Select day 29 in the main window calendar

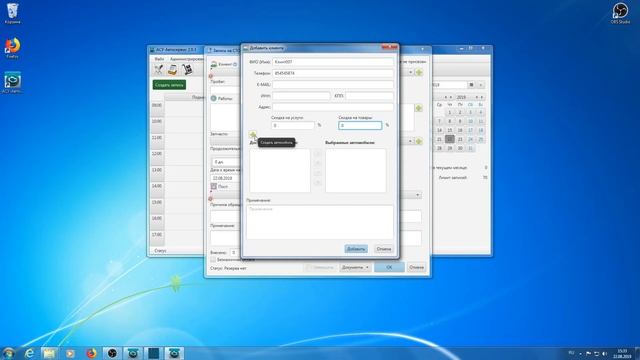[449, 148]
